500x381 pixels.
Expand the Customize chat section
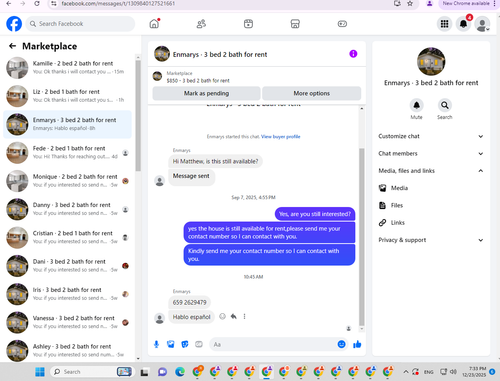coord(431,136)
